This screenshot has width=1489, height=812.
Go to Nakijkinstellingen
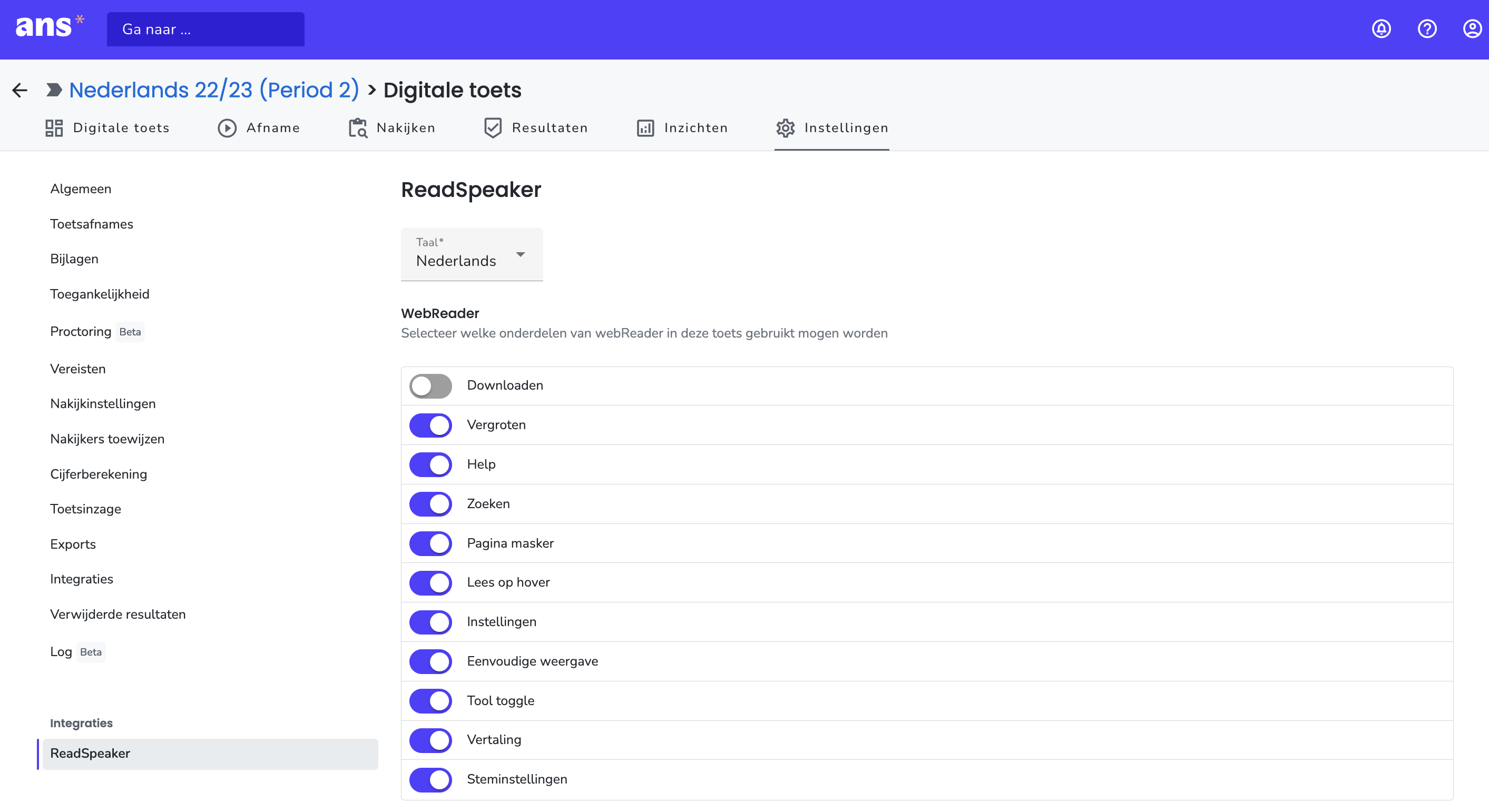(x=103, y=404)
